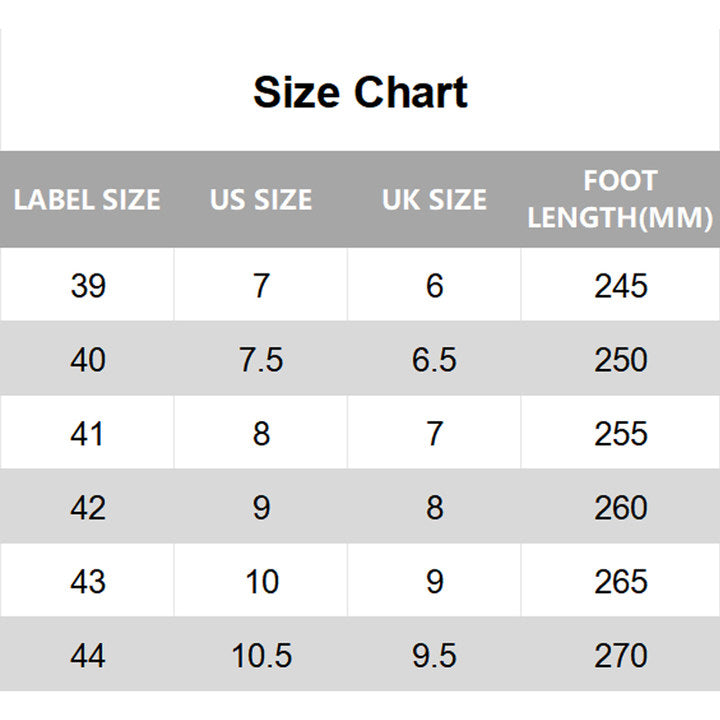Click US size 7.5 cell

(261, 360)
